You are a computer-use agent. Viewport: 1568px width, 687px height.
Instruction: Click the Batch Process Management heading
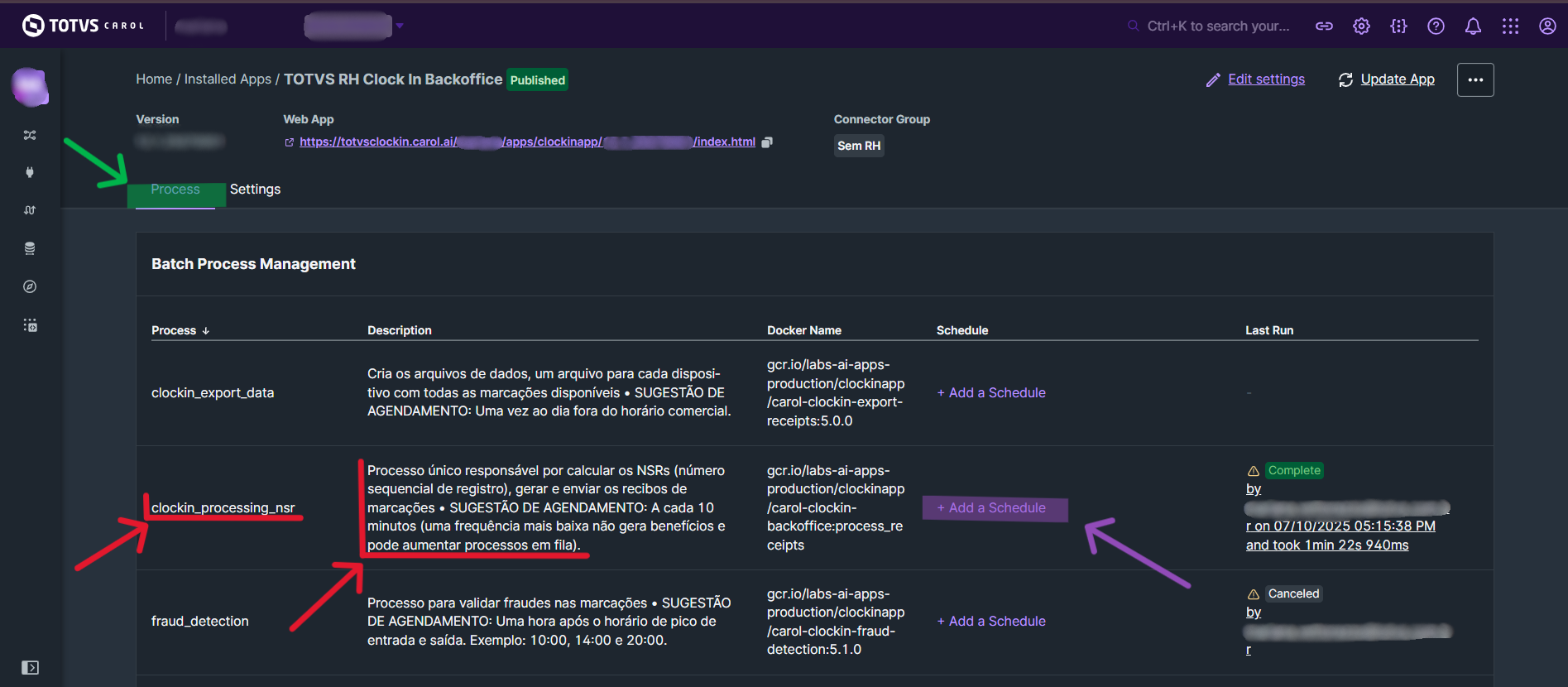[253, 264]
